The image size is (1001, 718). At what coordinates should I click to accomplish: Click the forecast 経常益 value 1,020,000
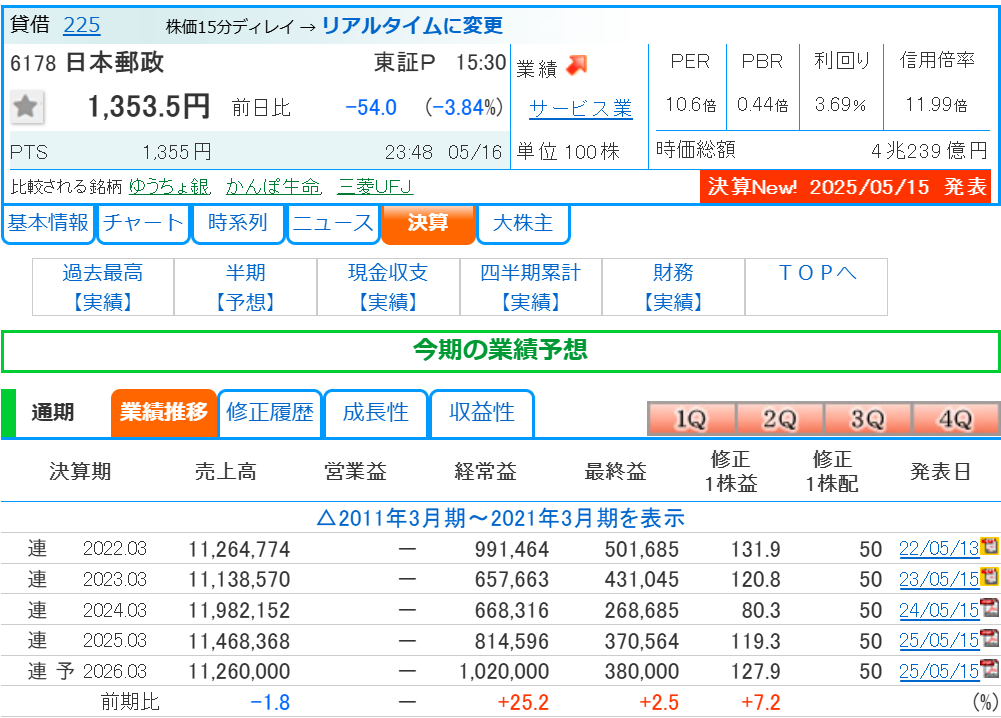504,671
